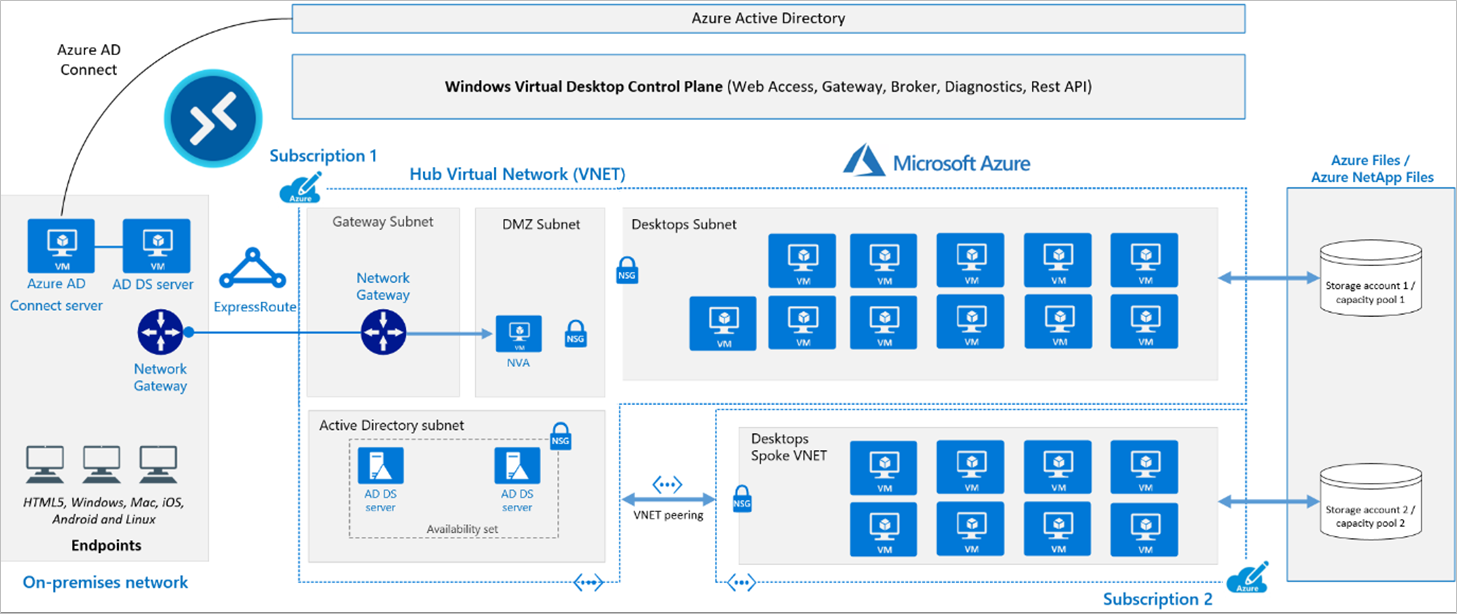Collapse the Desktops Spoke VNET container

tap(781, 445)
